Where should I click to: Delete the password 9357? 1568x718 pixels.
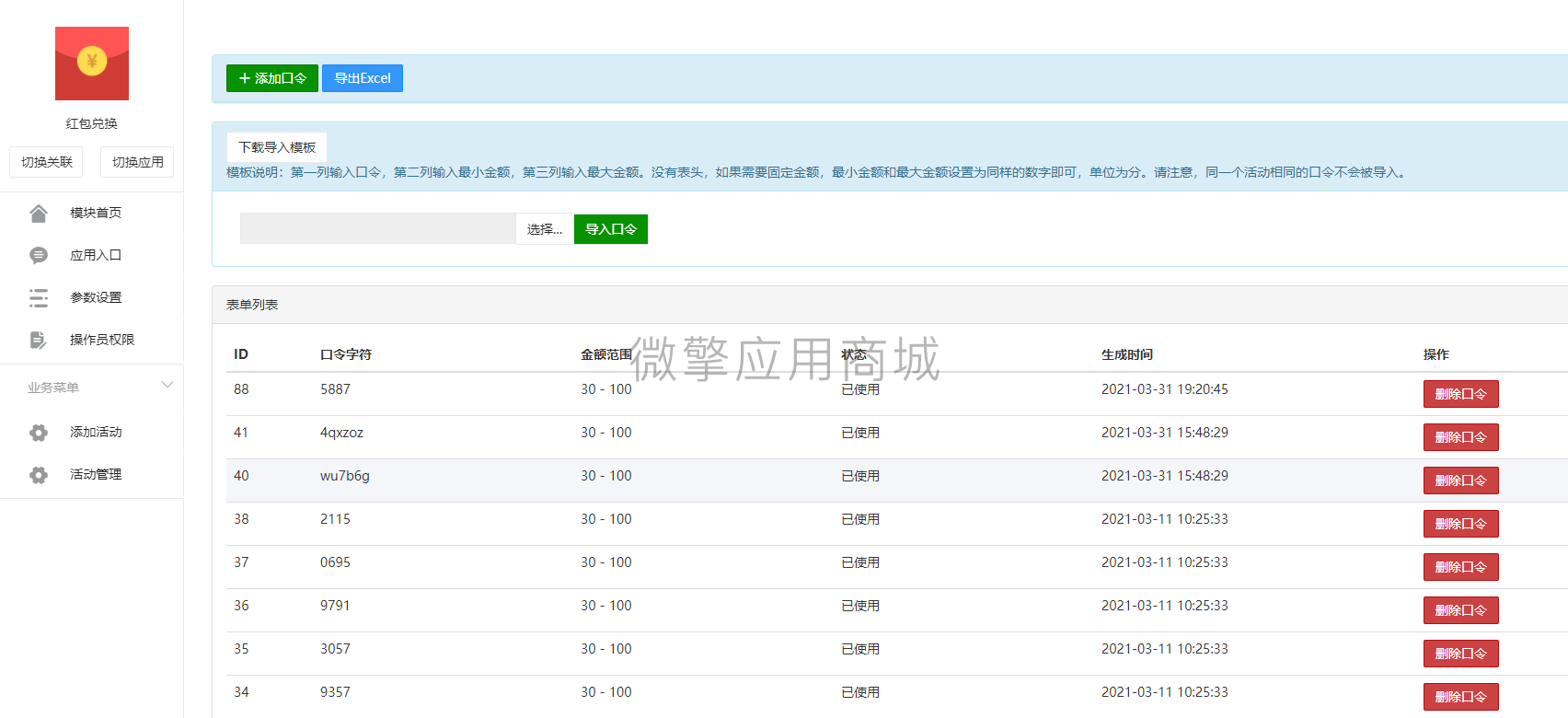[x=1461, y=697]
